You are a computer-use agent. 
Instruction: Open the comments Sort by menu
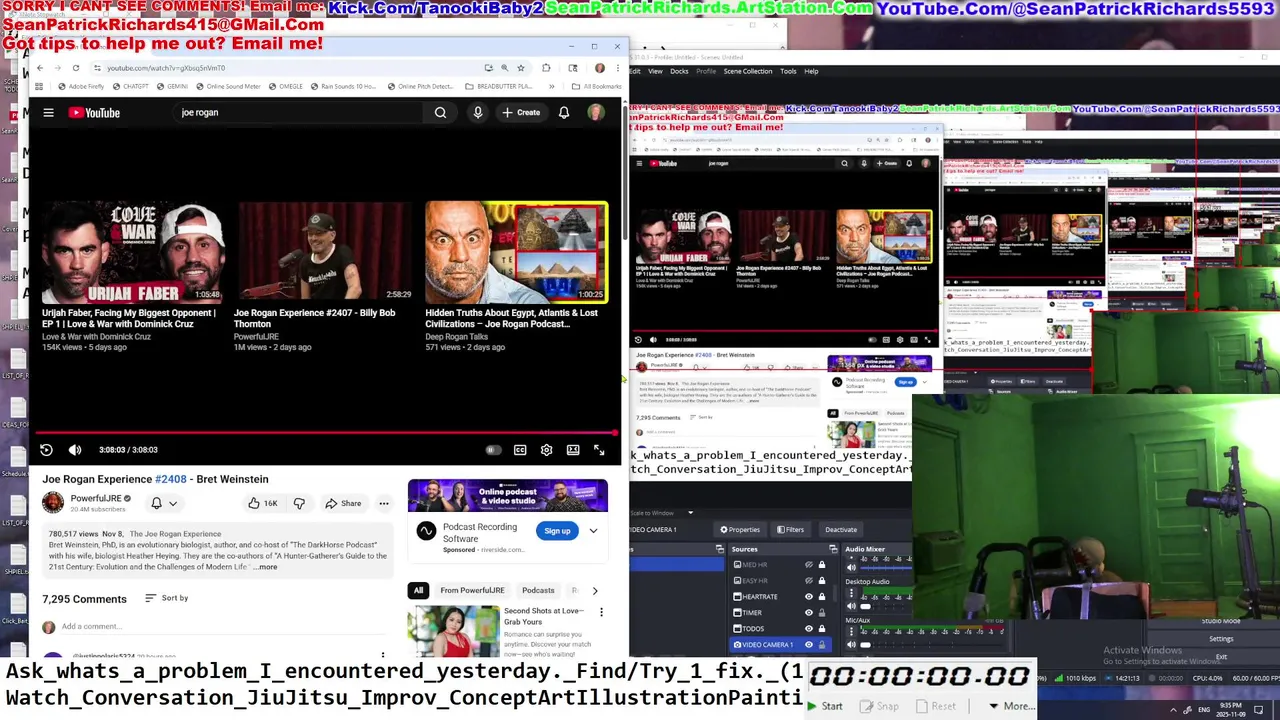[167, 598]
